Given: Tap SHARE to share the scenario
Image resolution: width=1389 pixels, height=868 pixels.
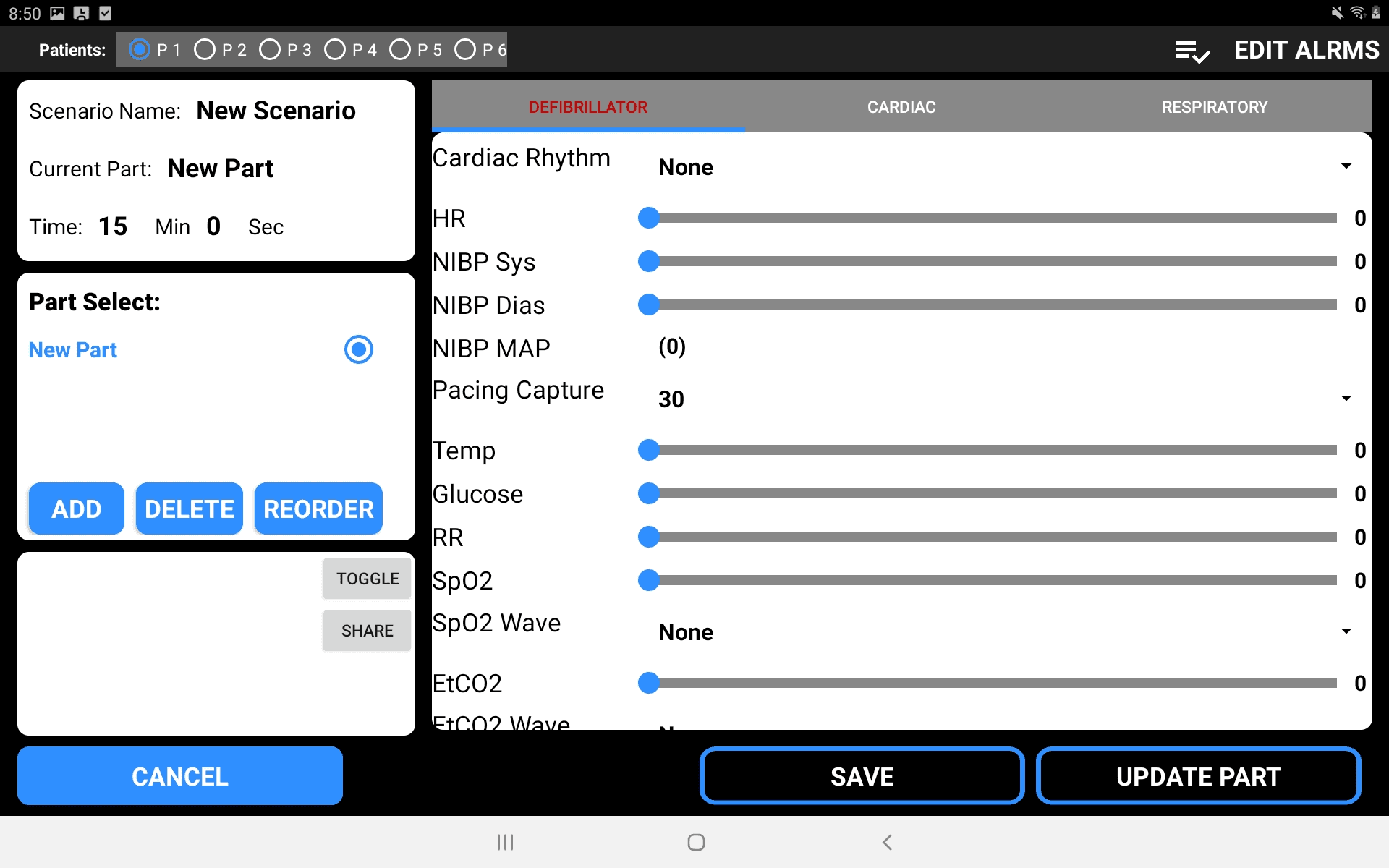Looking at the screenshot, I should [366, 630].
